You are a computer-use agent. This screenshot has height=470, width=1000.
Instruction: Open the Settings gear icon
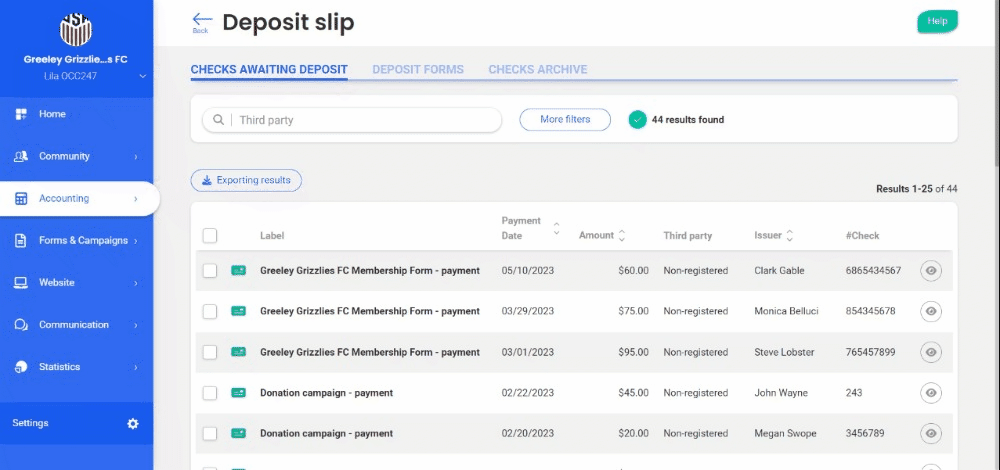click(133, 424)
